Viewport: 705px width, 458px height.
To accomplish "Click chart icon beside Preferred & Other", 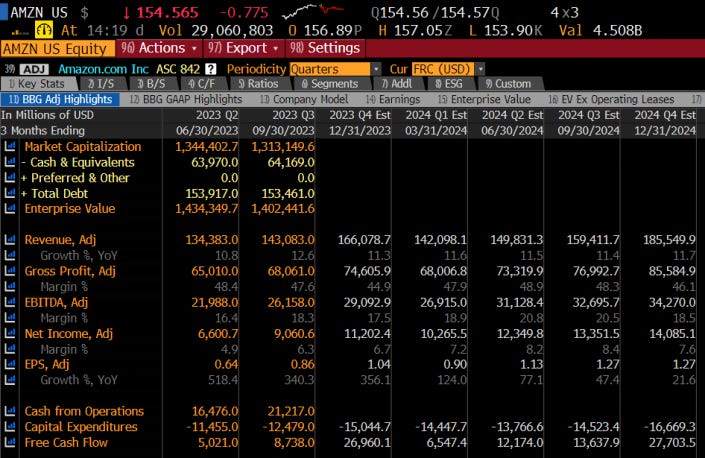I will coord(9,178).
